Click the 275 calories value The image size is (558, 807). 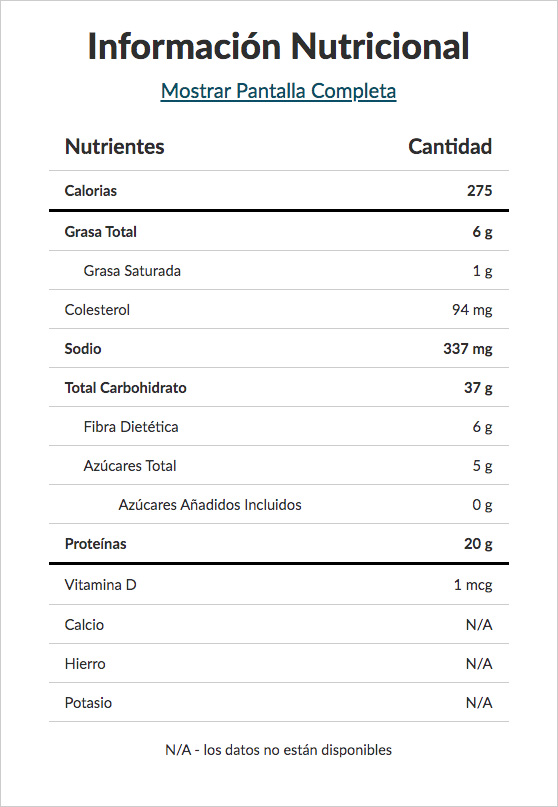[x=480, y=191]
